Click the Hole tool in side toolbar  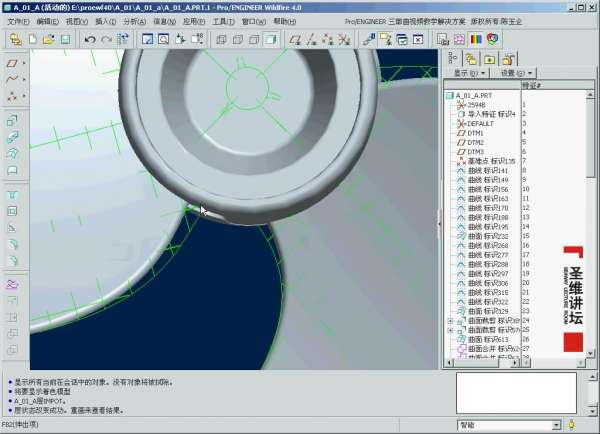[12, 195]
